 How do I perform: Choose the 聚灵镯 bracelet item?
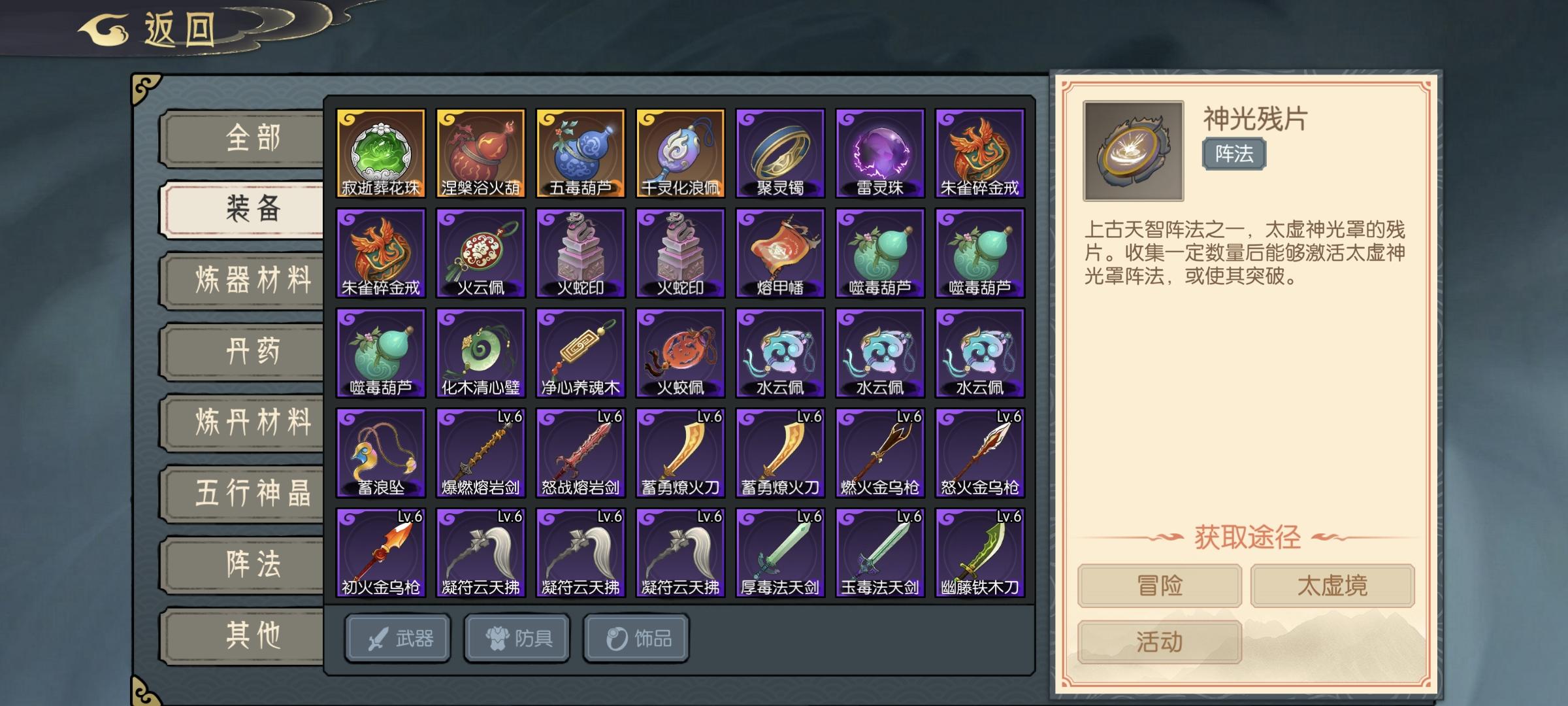coord(780,154)
